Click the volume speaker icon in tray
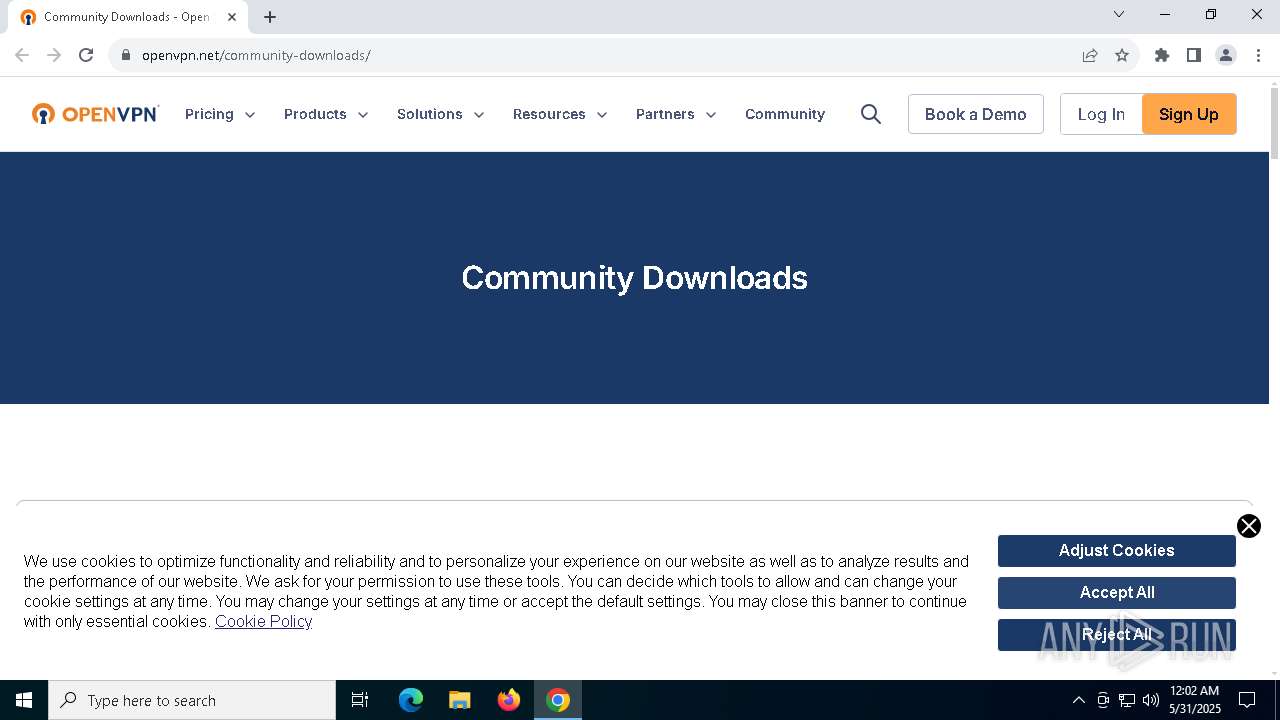 (1151, 700)
